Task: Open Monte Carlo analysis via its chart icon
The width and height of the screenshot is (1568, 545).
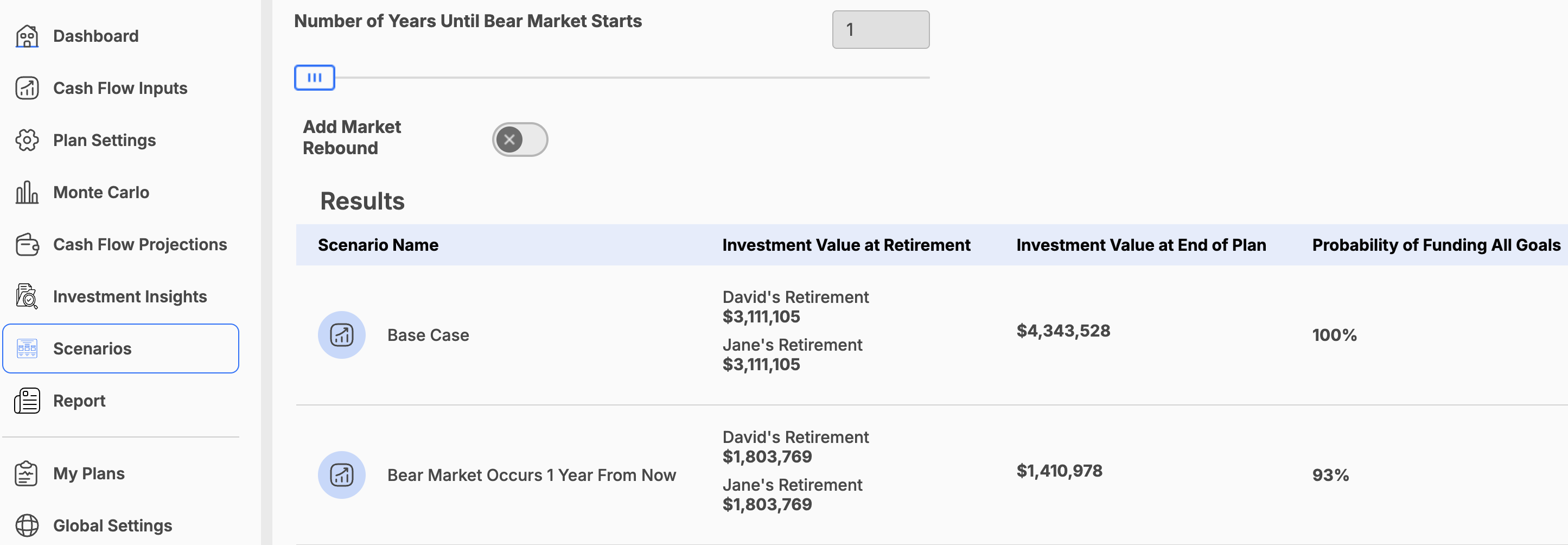Action: coord(27,192)
